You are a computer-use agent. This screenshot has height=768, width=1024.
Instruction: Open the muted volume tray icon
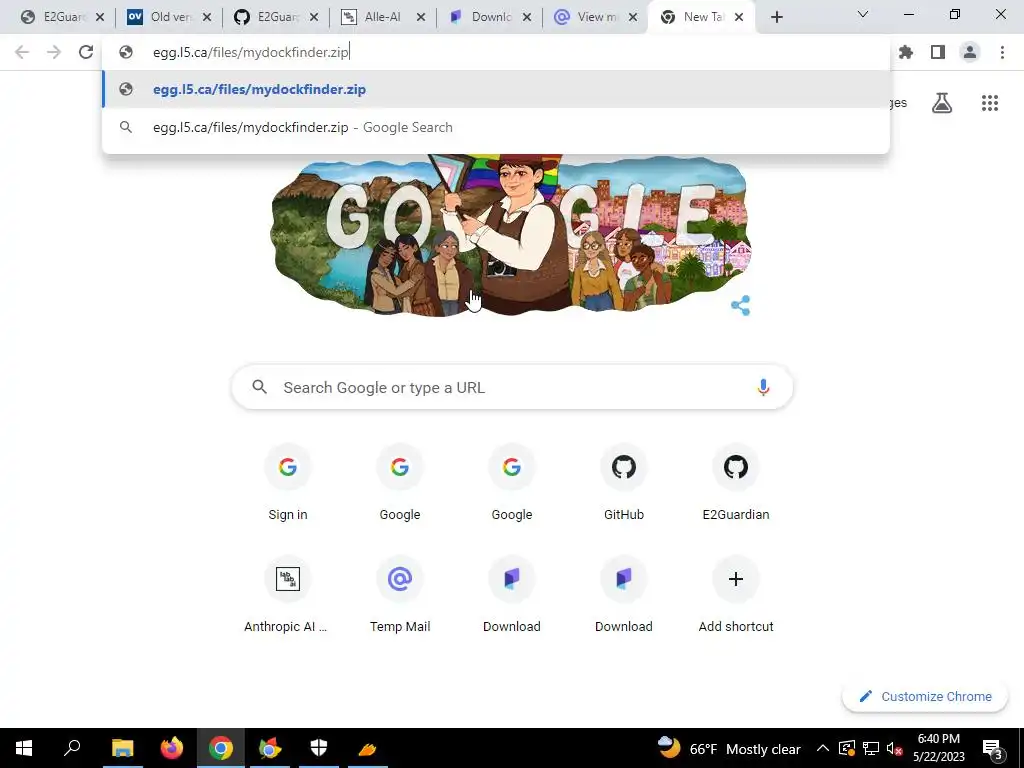[x=895, y=748]
